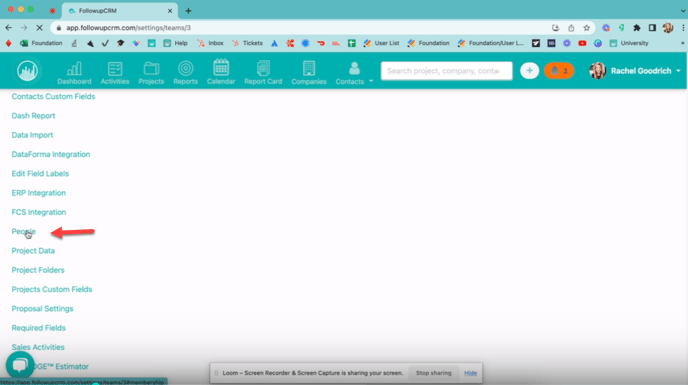
Task: Open DataForma Integration settings
Action: 51,154
